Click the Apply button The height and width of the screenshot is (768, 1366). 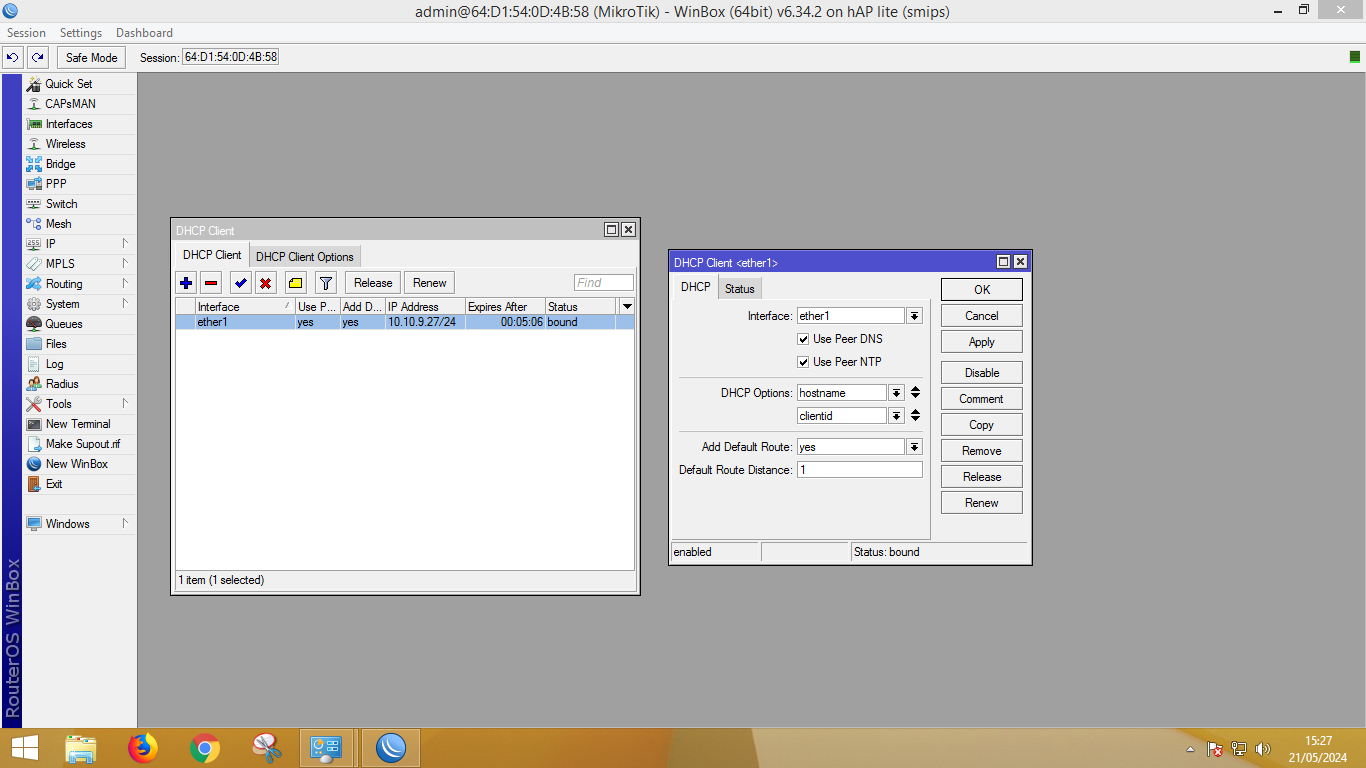[x=981, y=342]
